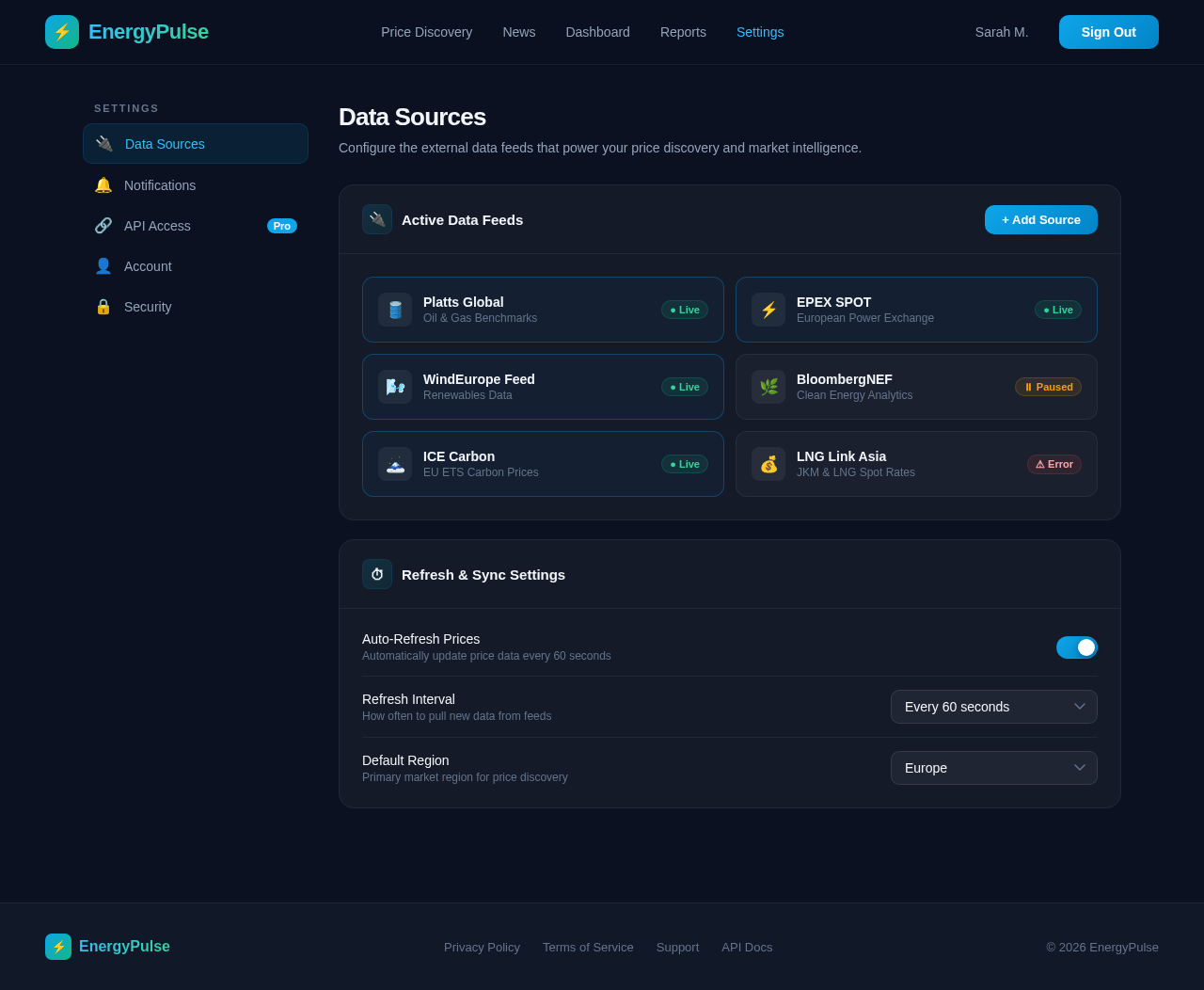Change the Default Region dropdown
Screen dimensions: 1204x990
point(993,768)
